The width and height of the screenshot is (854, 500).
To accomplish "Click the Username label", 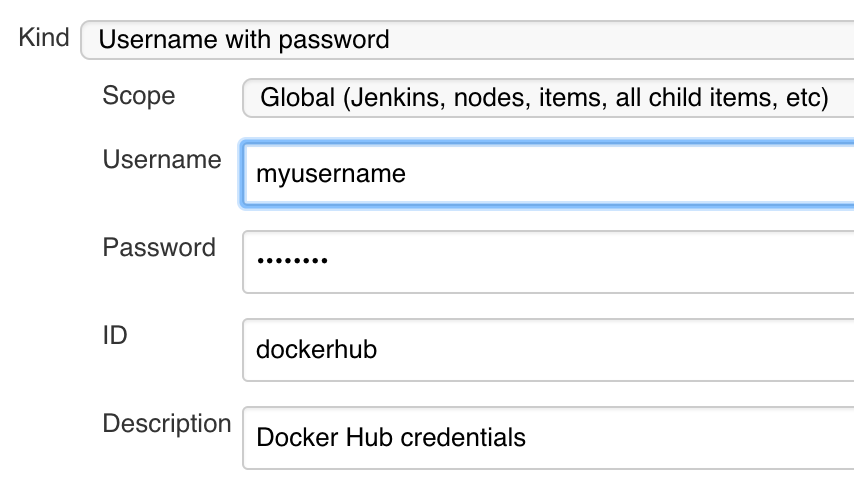I will (162, 160).
